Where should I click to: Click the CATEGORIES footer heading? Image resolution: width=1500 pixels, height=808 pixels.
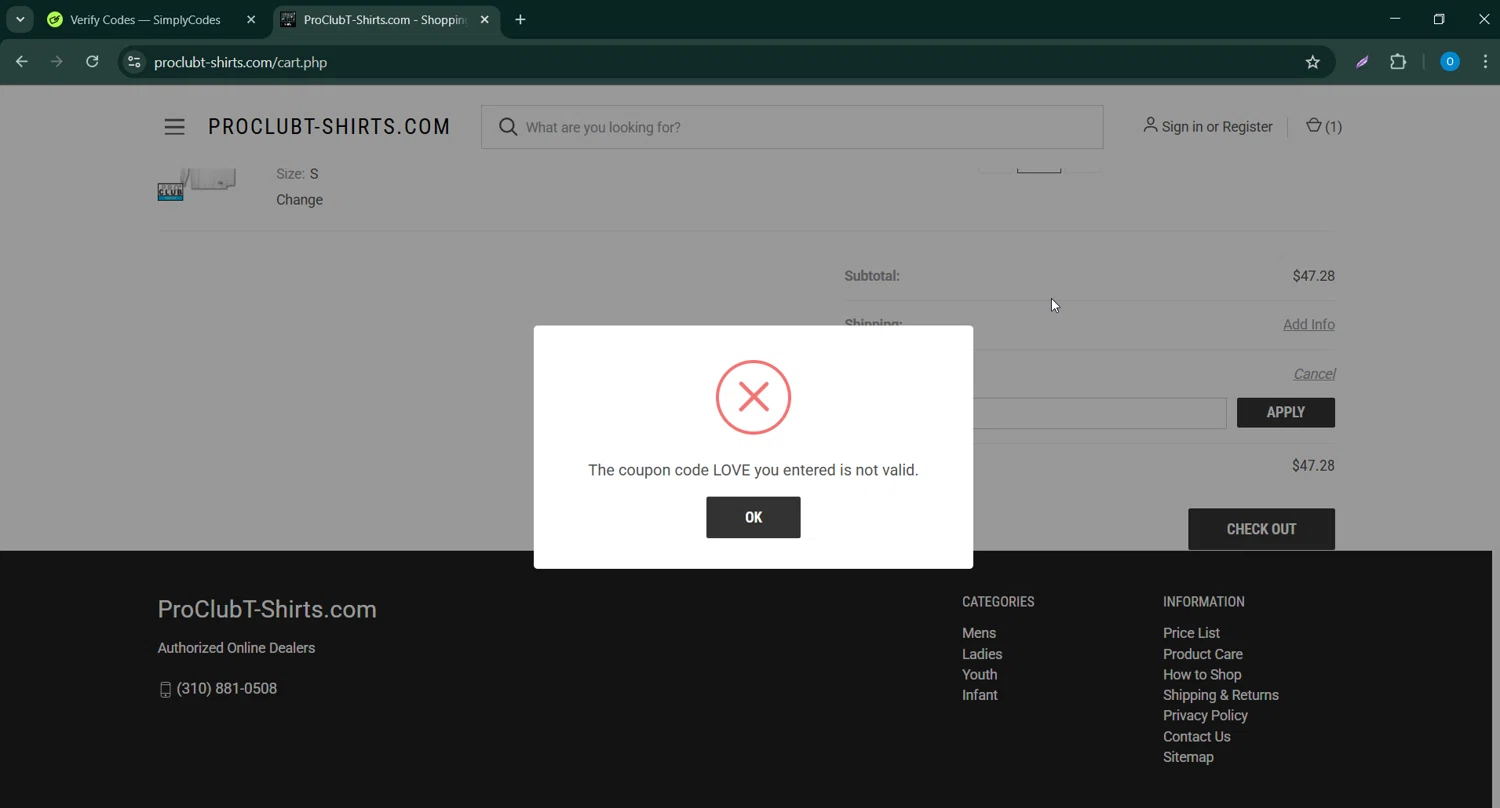tap(998, 602)
